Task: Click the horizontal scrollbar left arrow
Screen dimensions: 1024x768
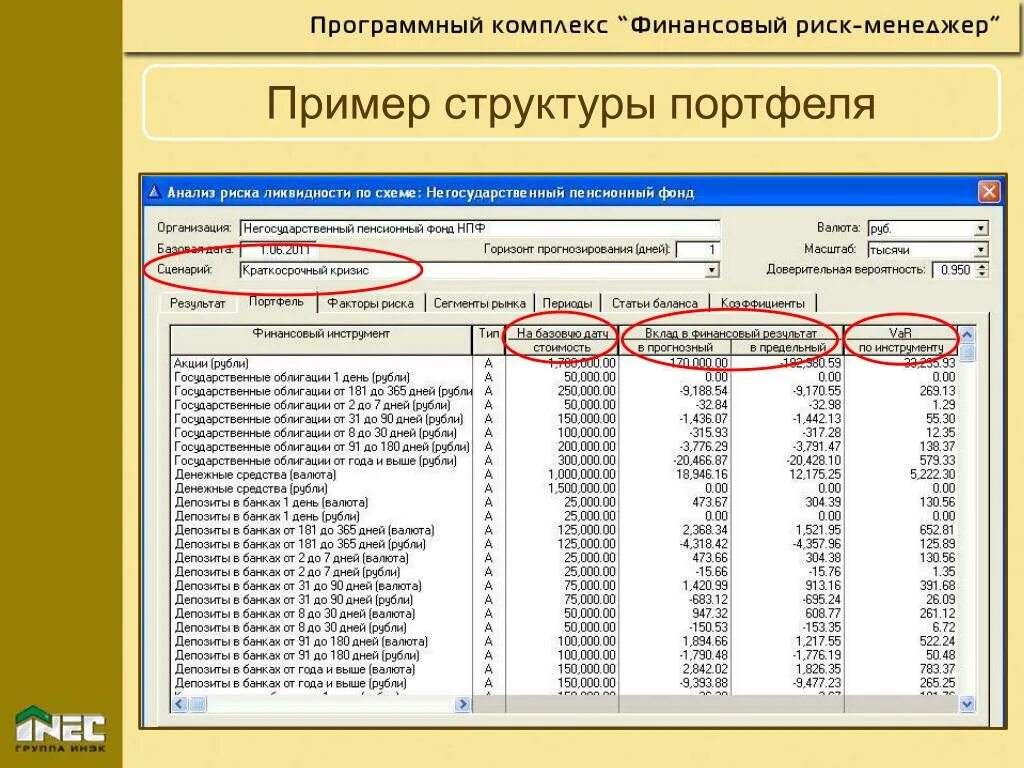Action: 180,704
